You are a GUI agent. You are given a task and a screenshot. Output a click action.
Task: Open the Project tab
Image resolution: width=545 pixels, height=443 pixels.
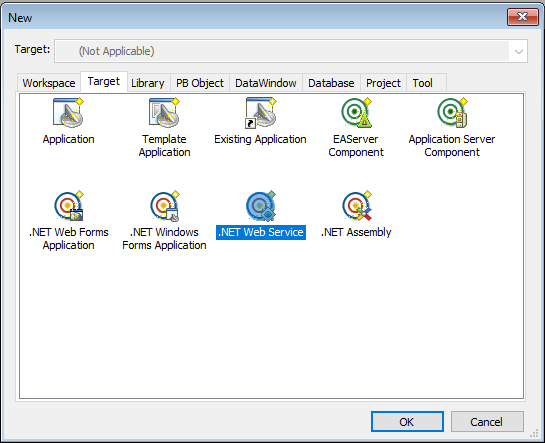click(383, 83)
